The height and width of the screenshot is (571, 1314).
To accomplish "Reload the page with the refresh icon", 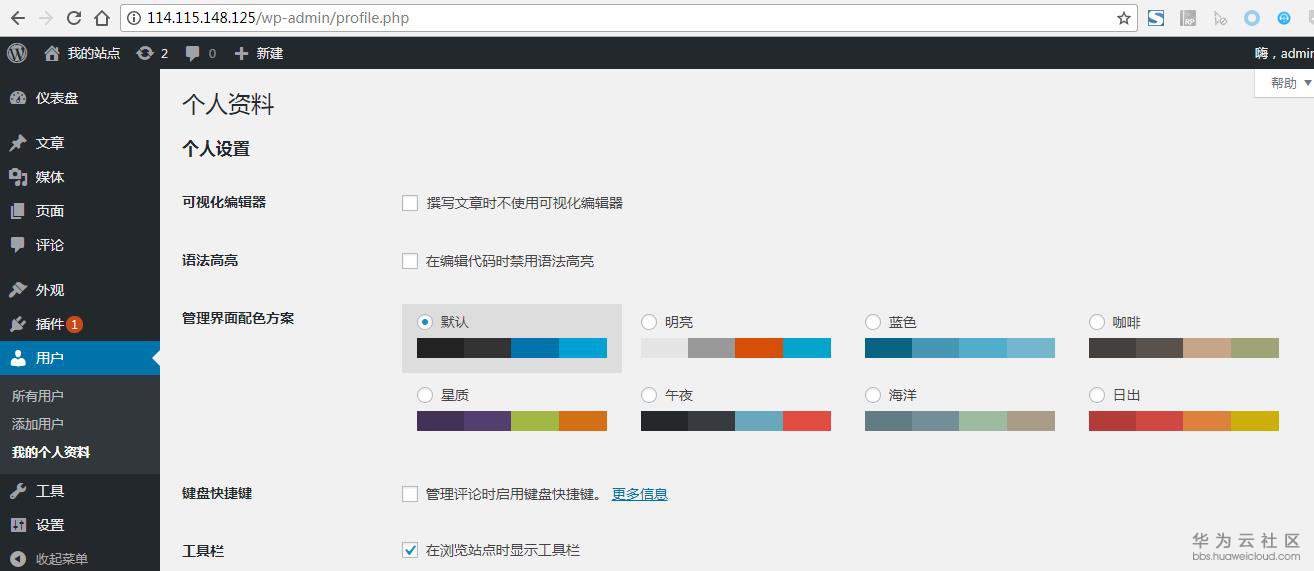I will click(x=74, y=18).
